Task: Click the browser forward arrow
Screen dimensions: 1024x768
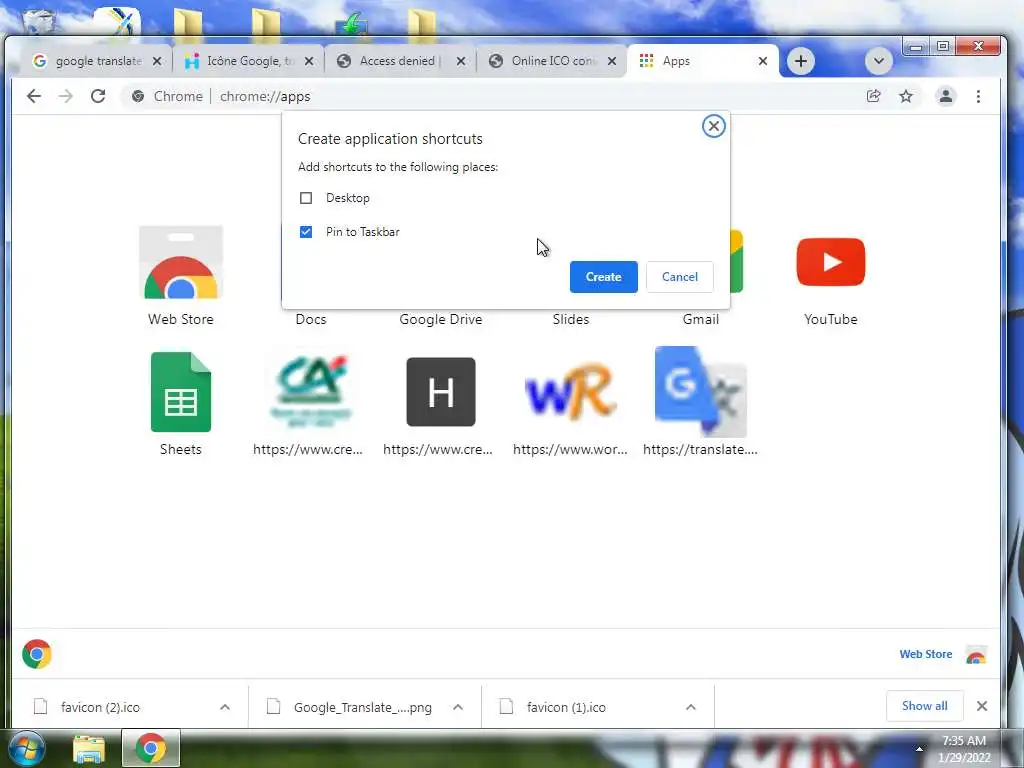Action: pyautogui.click(x=66, y=97)
